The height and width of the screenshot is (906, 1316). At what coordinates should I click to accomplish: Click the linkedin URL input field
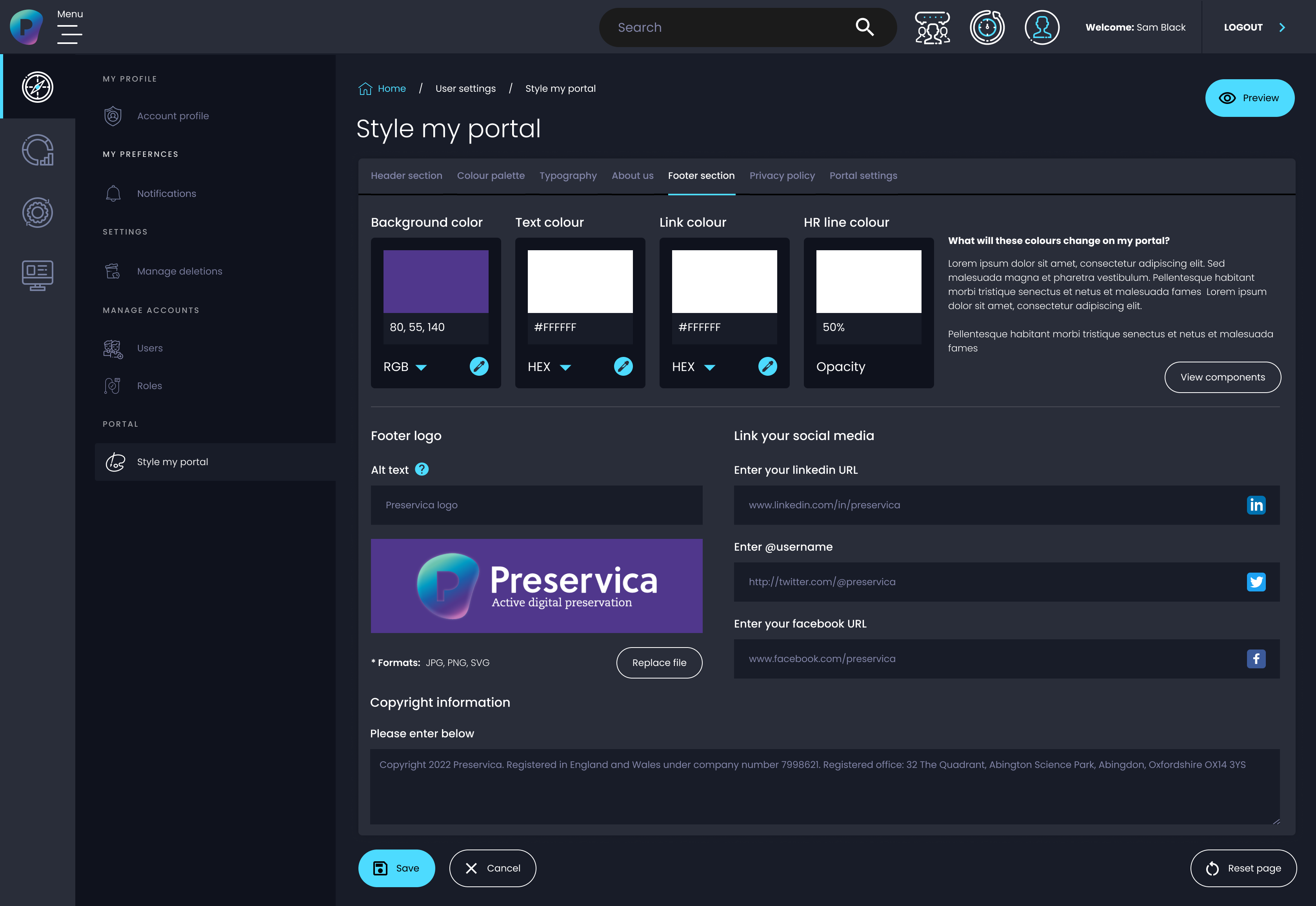(x=987, y=505)
